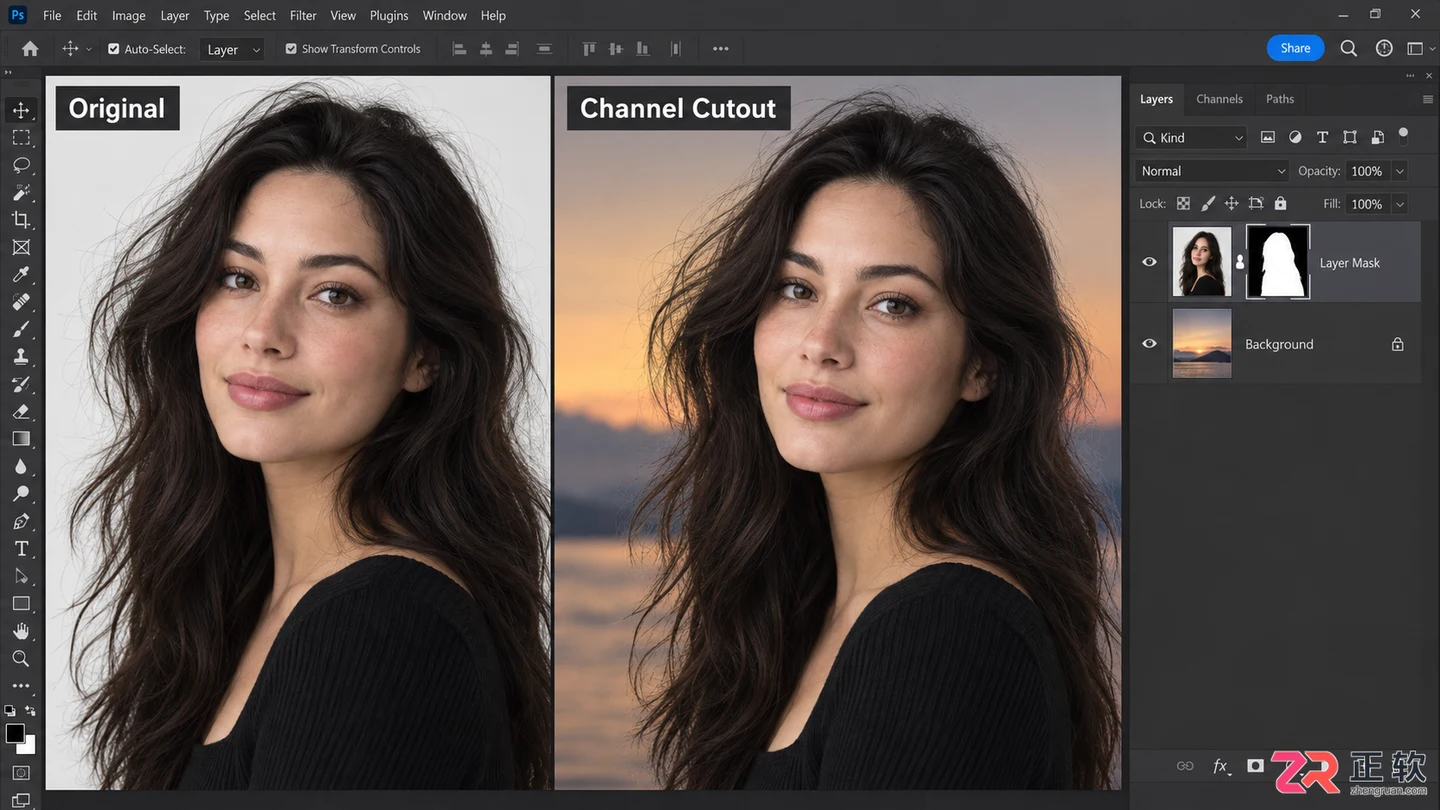
Task: Select the Brush tool in the toolbar
Action: [x=21, y=329]
